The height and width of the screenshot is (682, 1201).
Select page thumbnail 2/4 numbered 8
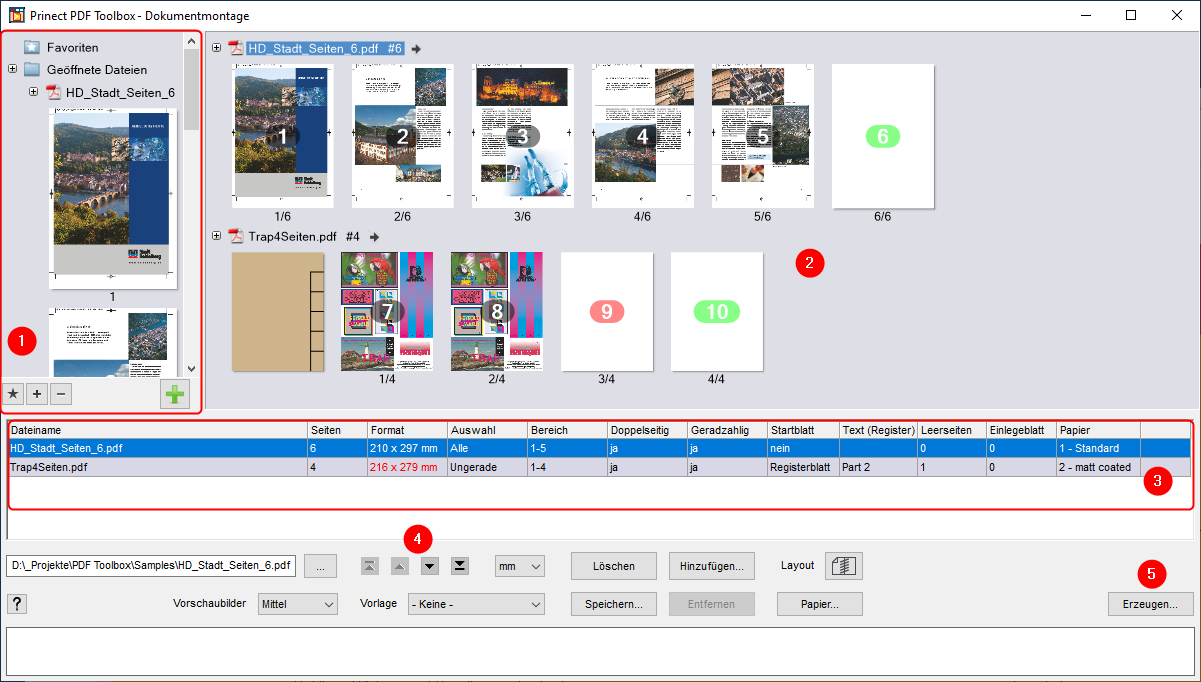click(497, 311)
